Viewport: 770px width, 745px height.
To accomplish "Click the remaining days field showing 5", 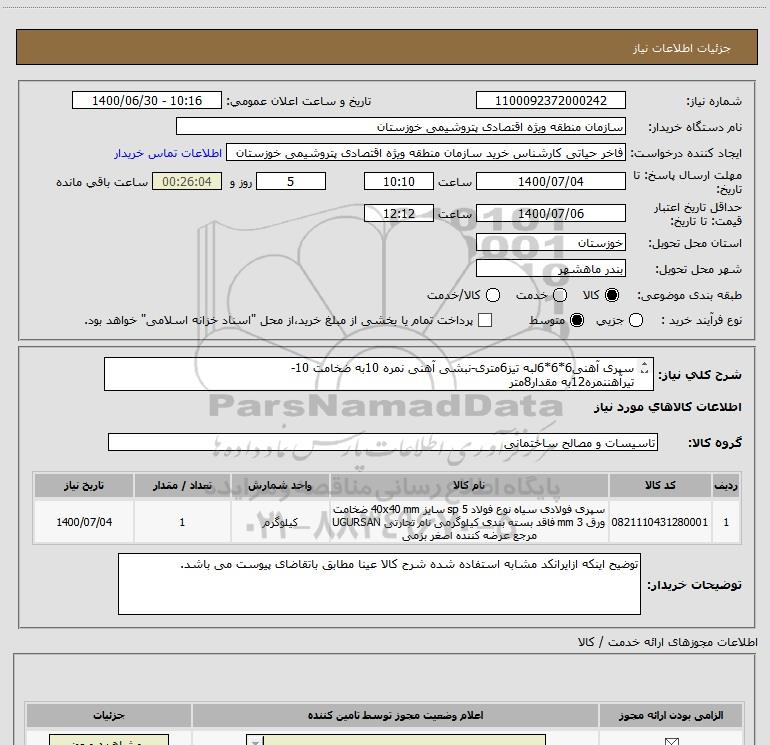I will (x=291, y=181).
